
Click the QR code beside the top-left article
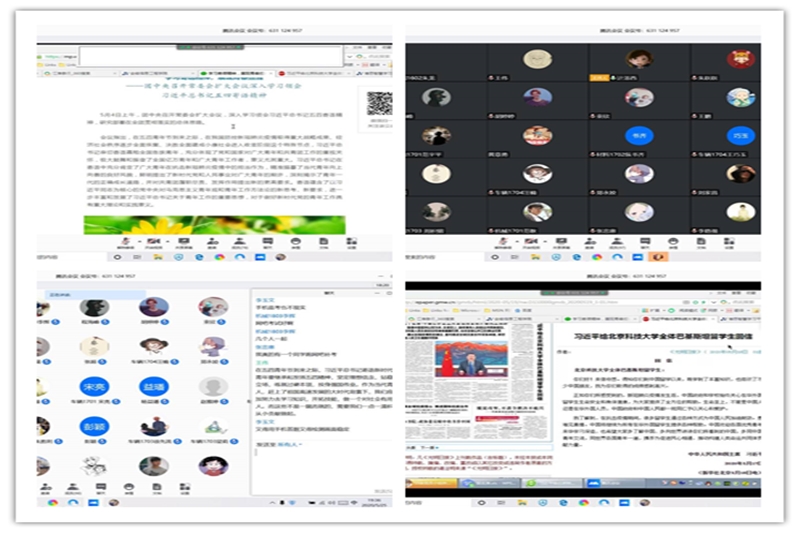pos(379,102)
